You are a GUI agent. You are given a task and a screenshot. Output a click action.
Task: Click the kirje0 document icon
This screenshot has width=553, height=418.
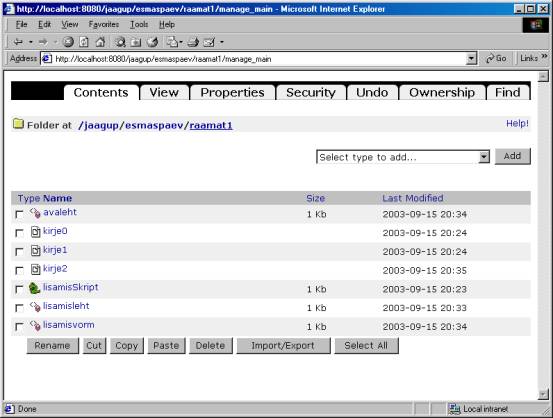point(35,232)
